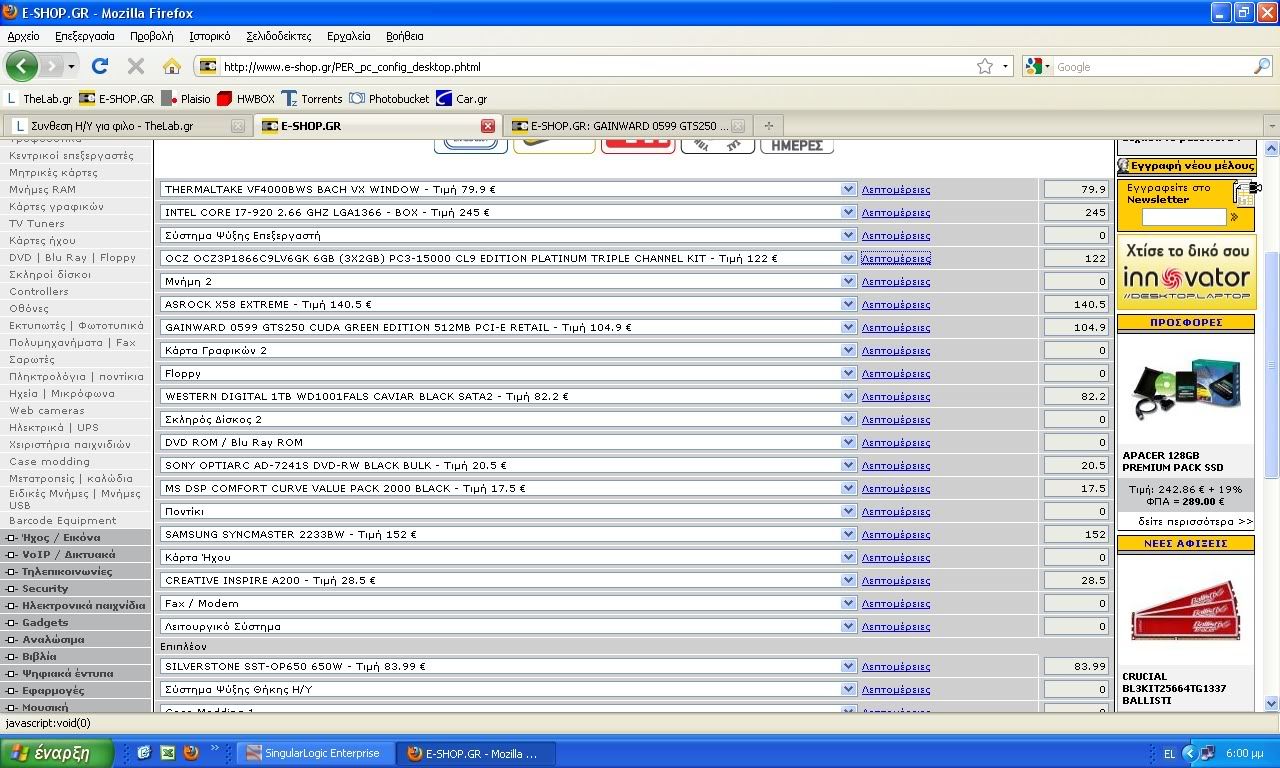Click Λεπτομέρειες link for the Thermaltake case
This screenshot has height=768, width=1280.
coord(895,189)
